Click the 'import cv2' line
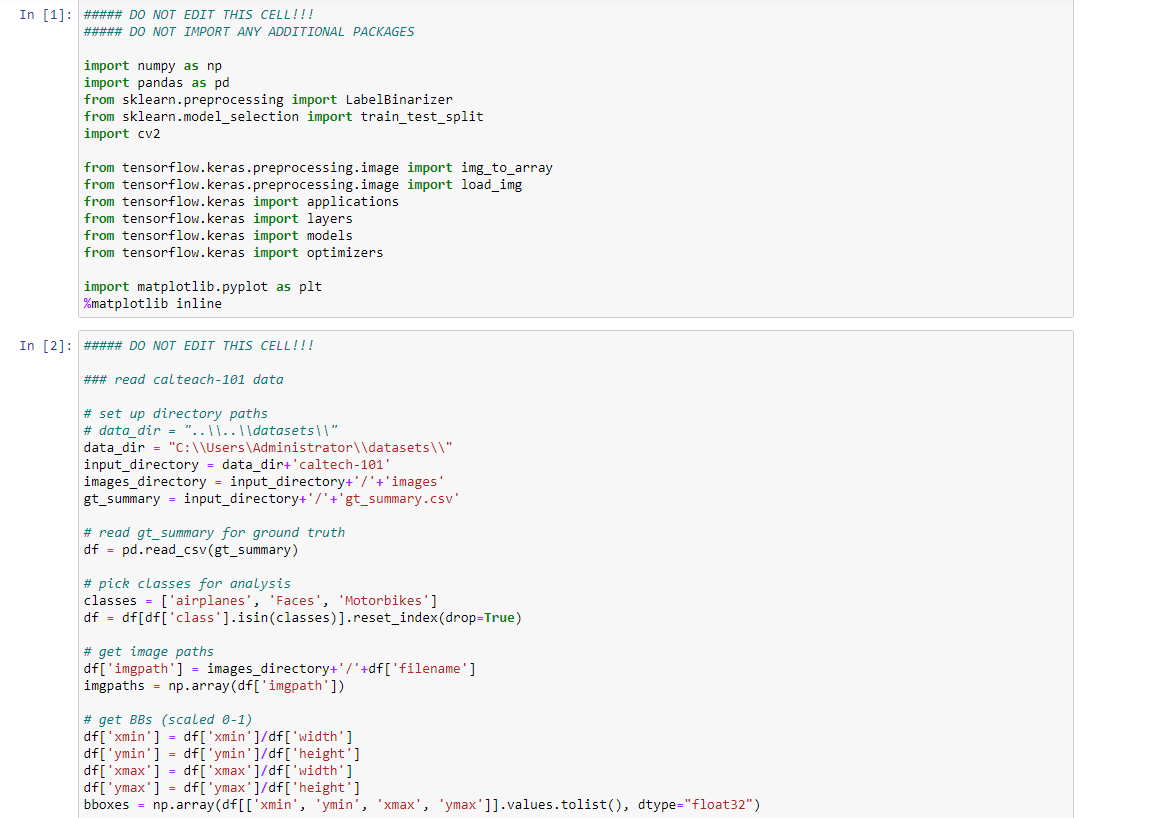The image size is (1152, 818). (122, 133)
